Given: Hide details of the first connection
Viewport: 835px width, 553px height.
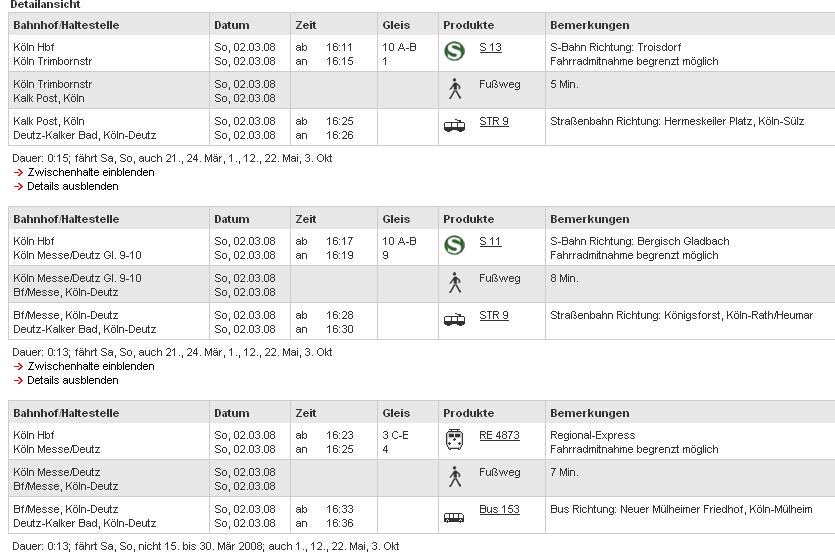Looking at the screenshot, I should click(x=73, y=186).
